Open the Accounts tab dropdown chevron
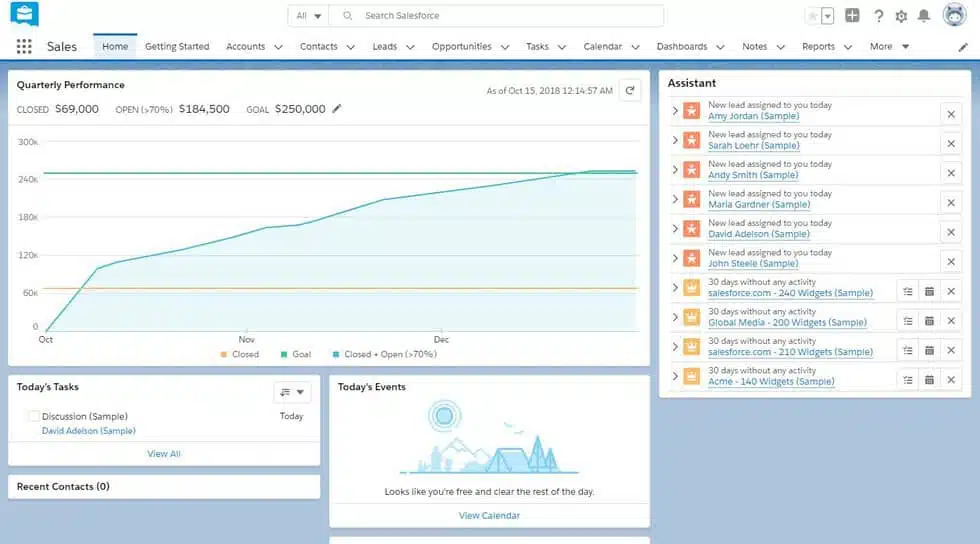 point(279,47)
